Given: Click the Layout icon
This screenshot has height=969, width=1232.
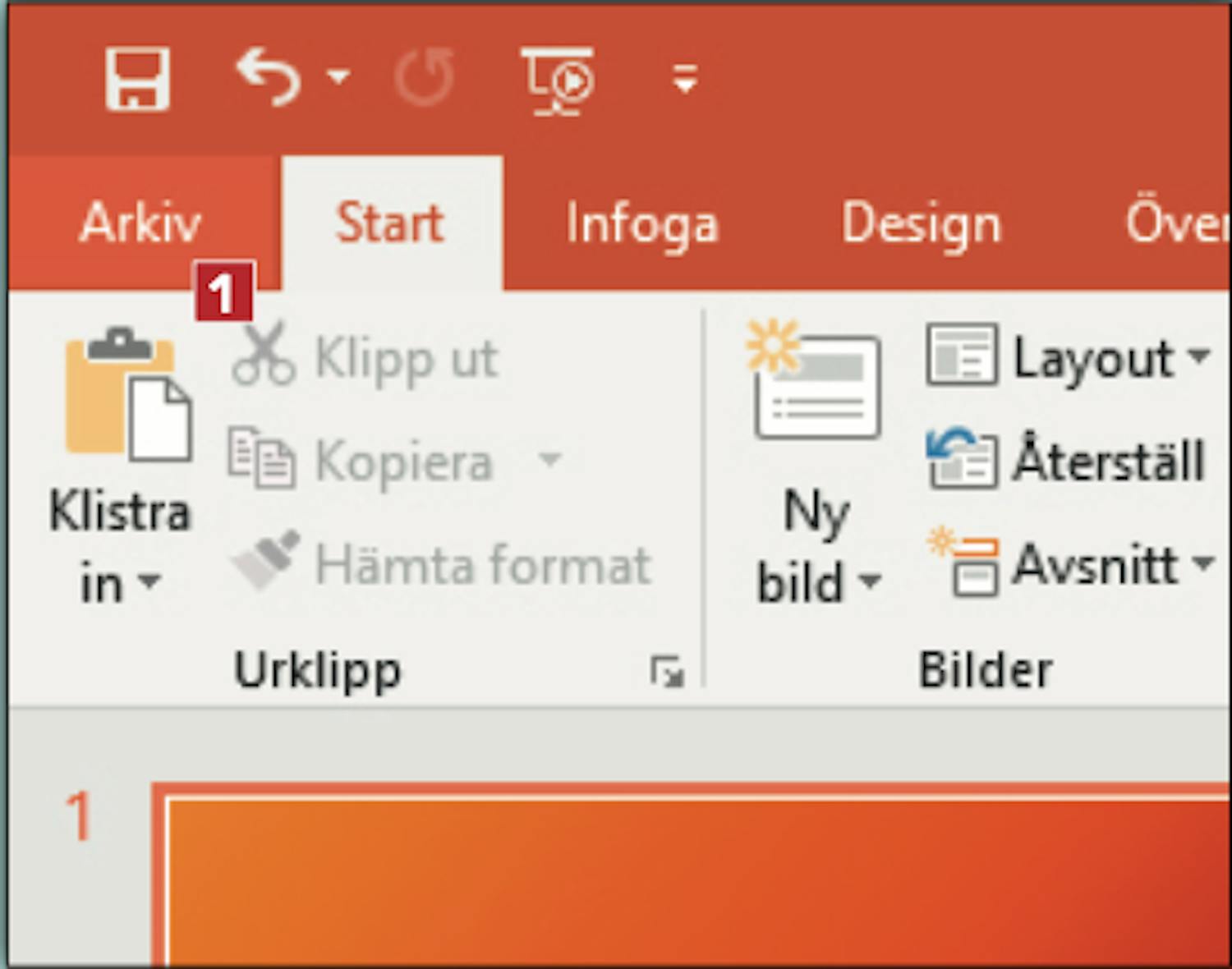Looking at the screenshot, I should (x=962, y=355).
